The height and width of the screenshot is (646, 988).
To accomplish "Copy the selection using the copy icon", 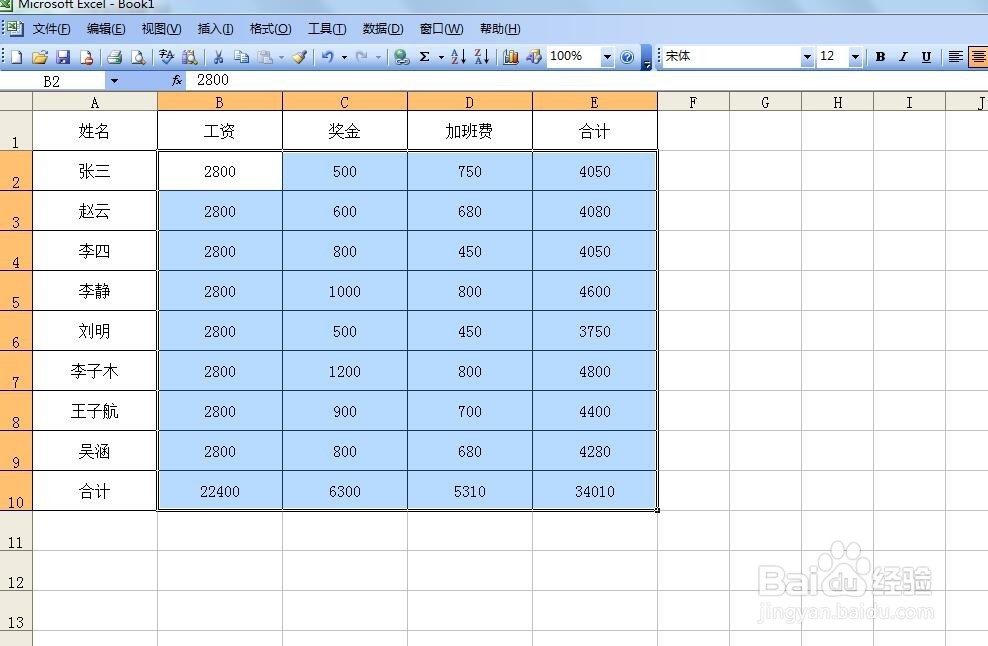I will point(241,57).
